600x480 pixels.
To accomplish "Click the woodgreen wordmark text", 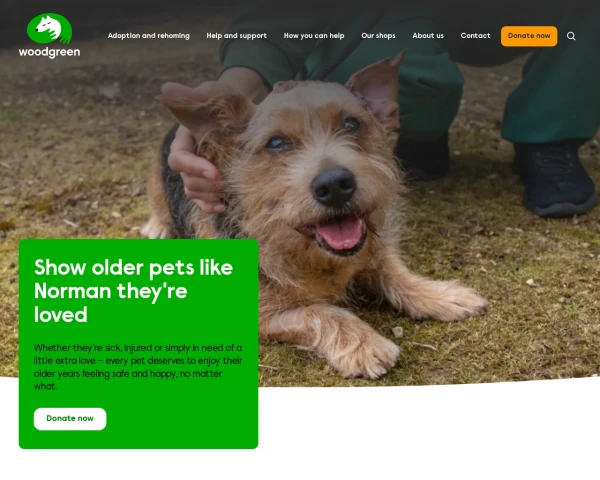I will 49,52.
